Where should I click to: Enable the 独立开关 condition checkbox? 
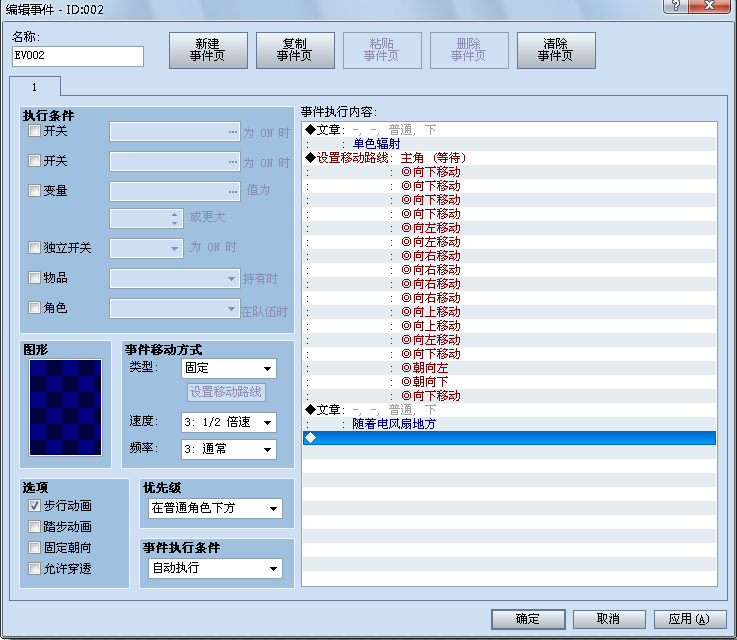(34, 248)
